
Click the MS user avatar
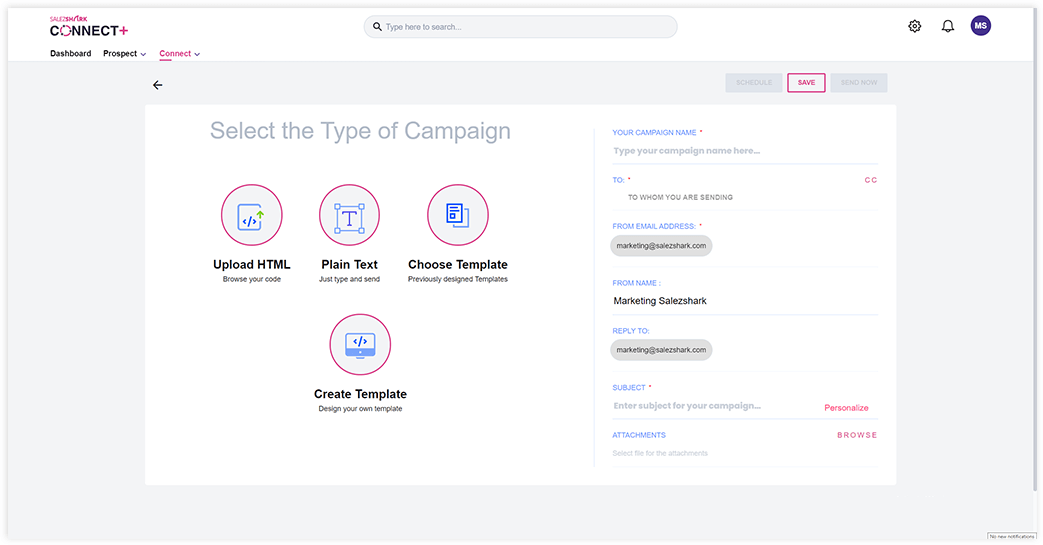(981, 26)
